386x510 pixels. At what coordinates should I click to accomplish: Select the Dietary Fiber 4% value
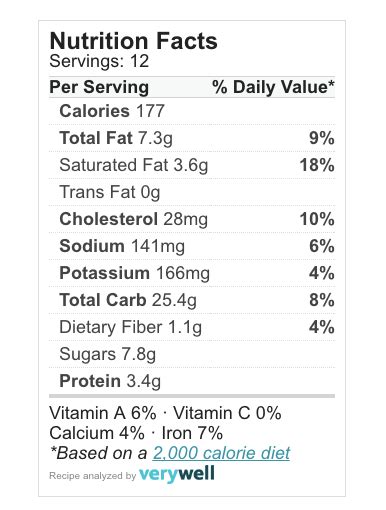(322, 327)
